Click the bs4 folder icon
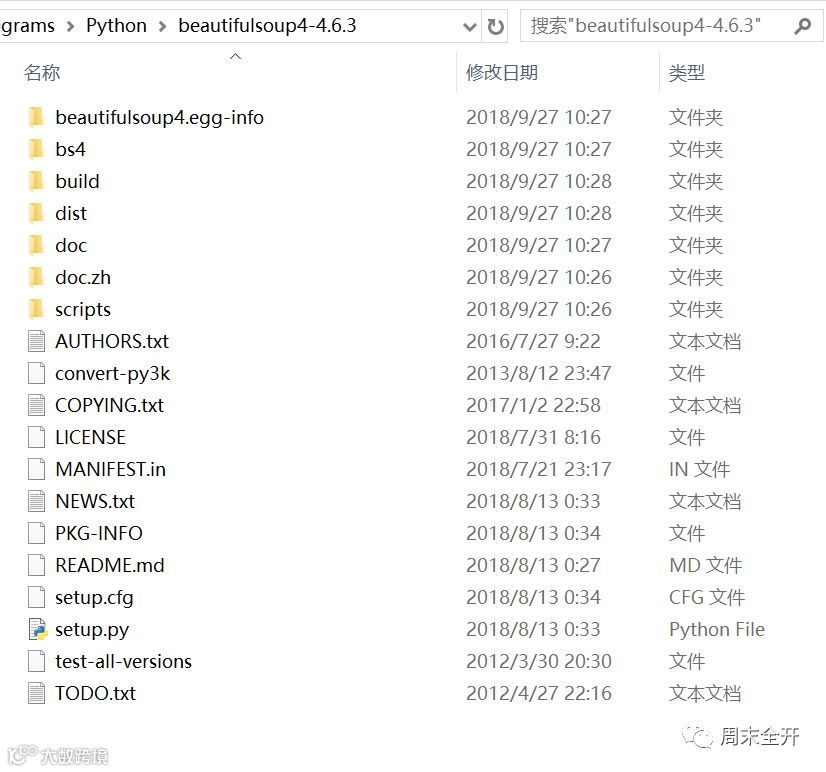 (x=36, y=149)
